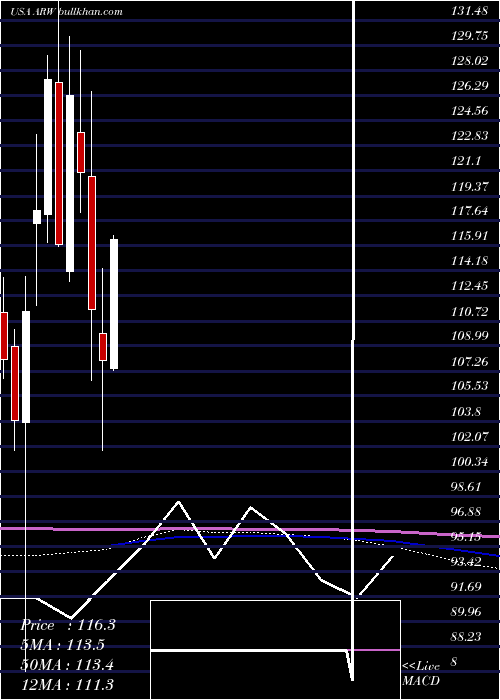Click the long red candlestick beside the tallest white one
Viewport: 500px width, 700px height.
(x=59, y=163)
